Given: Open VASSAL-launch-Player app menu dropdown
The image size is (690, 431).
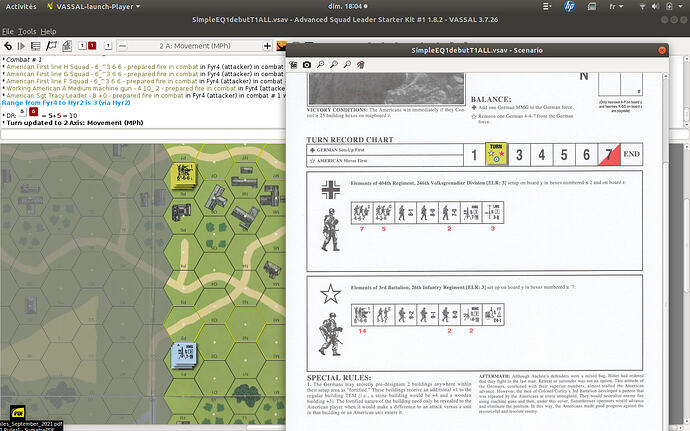Looking at the screenshot, I should (x=93, y=7).
